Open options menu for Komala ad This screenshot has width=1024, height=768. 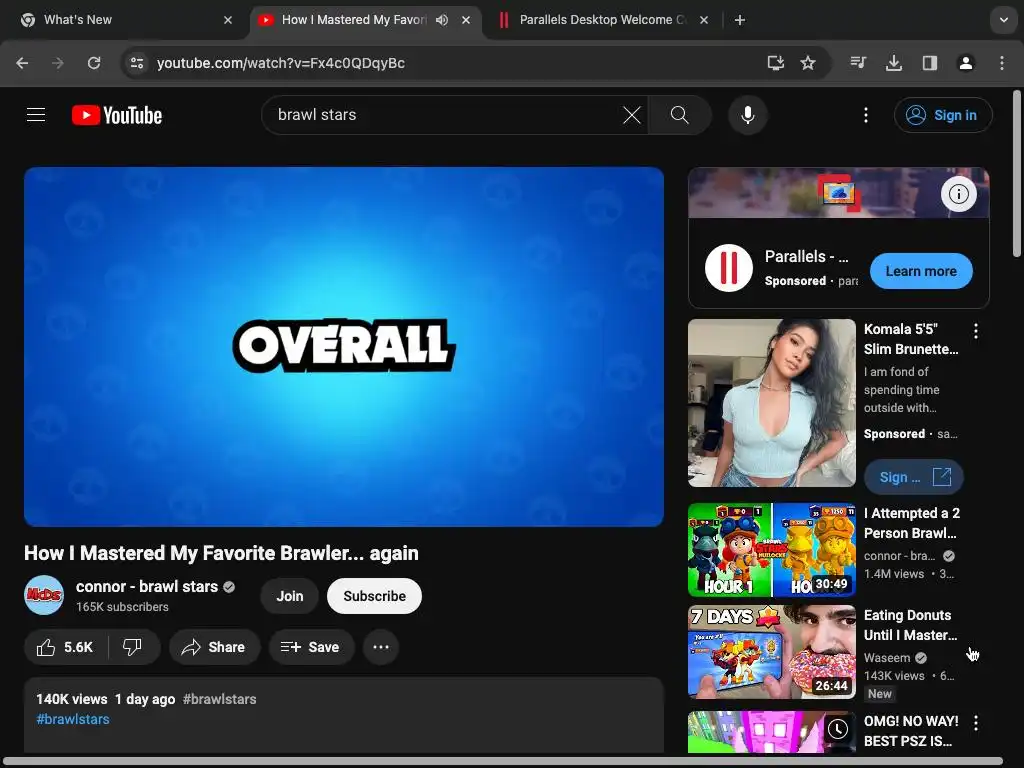tap(976, 331)
